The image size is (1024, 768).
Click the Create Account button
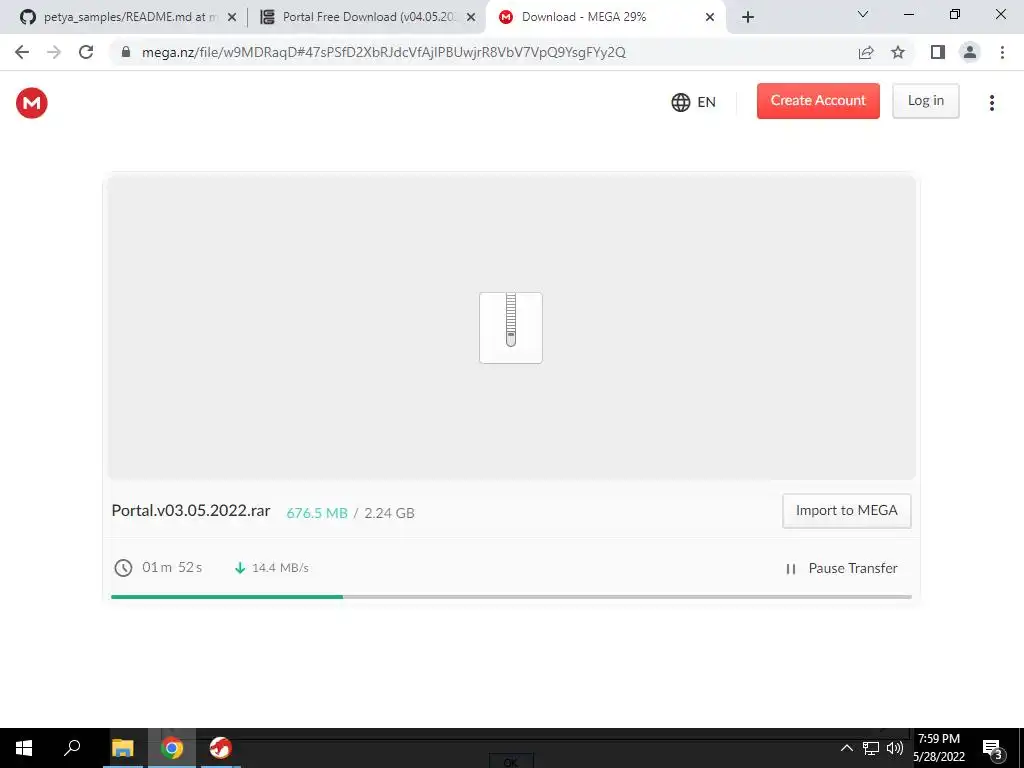pyautogui.click(x=818, y=101)
